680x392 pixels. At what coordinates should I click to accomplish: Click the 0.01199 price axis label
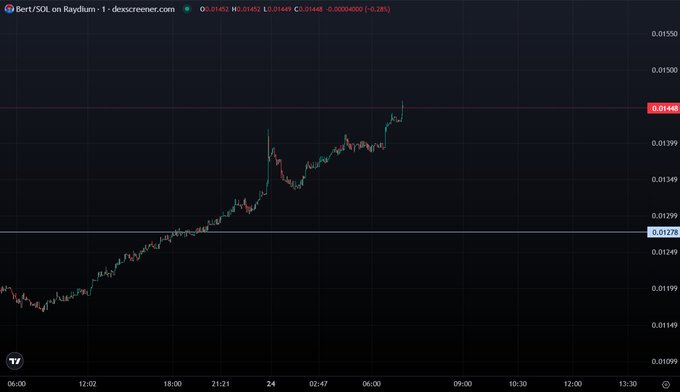[664, 288]
